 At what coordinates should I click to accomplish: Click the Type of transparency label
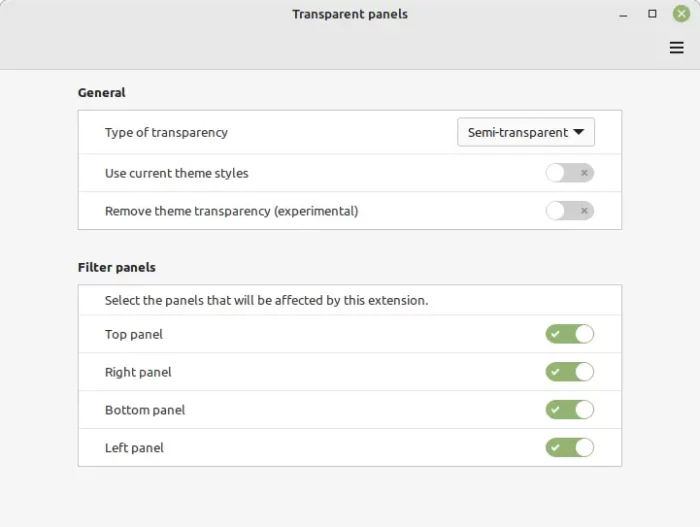point(166,133)
